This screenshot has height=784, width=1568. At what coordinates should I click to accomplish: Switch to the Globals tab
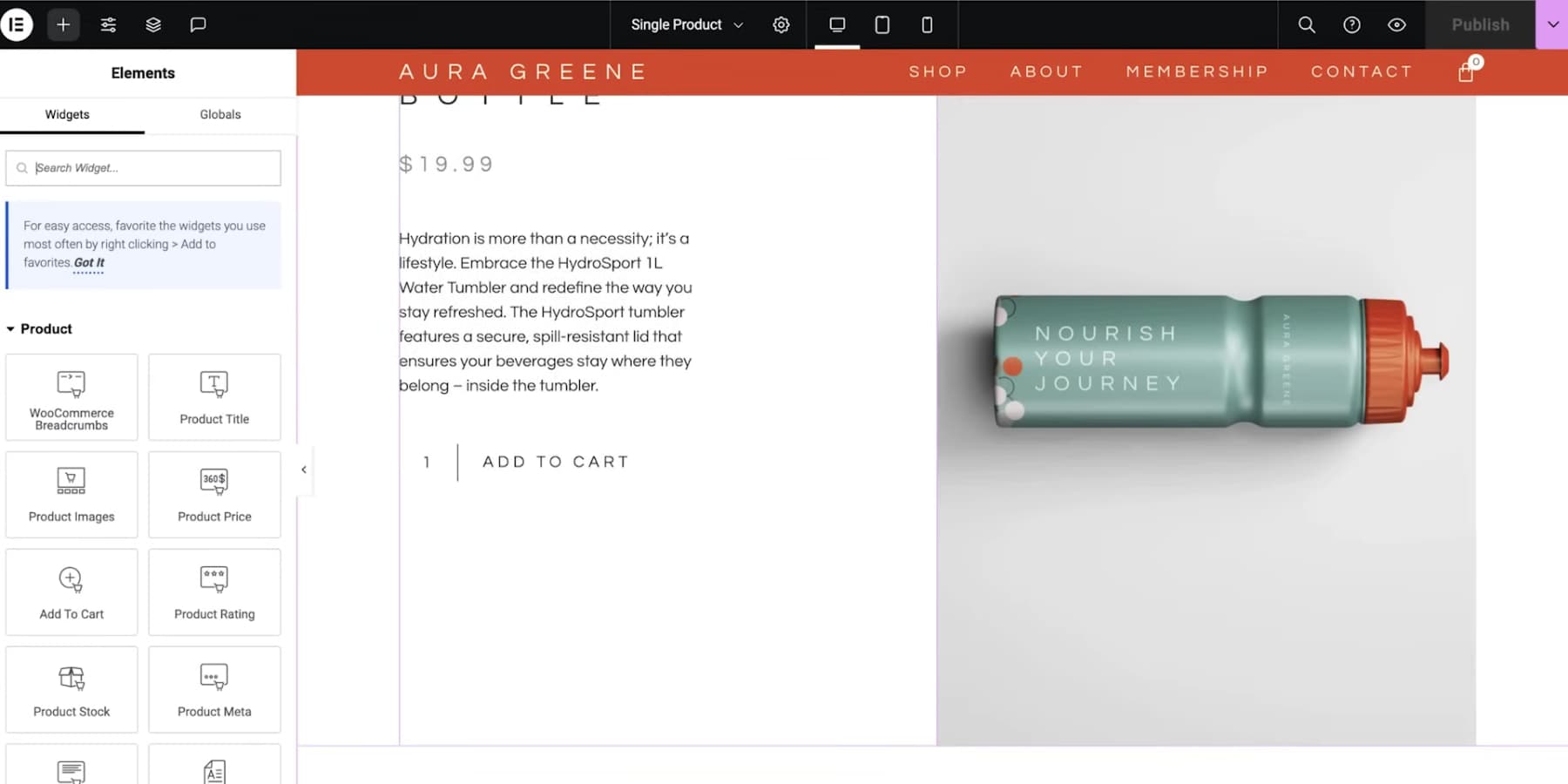click(220, 114)
